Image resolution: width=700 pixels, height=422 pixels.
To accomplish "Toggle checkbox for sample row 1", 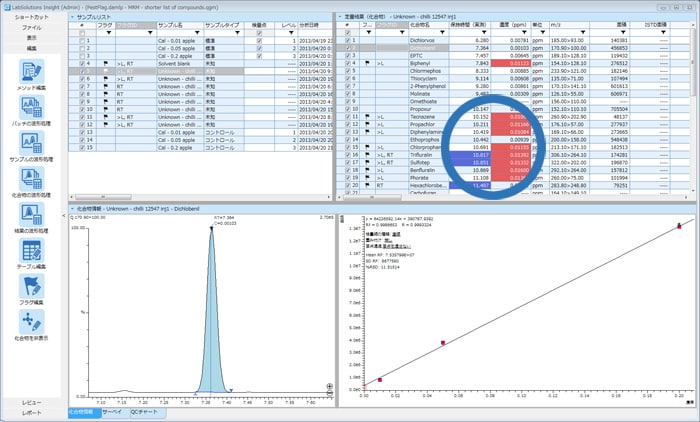I will [x=82, y=41].
